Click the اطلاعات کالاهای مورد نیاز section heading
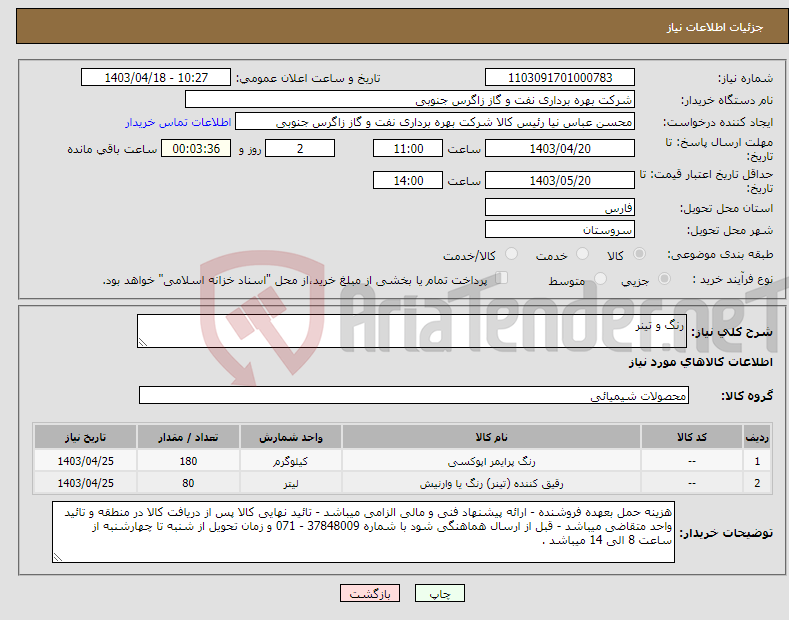The width and height of the screenshot is (789, 620). pyautogui.click(x=700, y=362)
